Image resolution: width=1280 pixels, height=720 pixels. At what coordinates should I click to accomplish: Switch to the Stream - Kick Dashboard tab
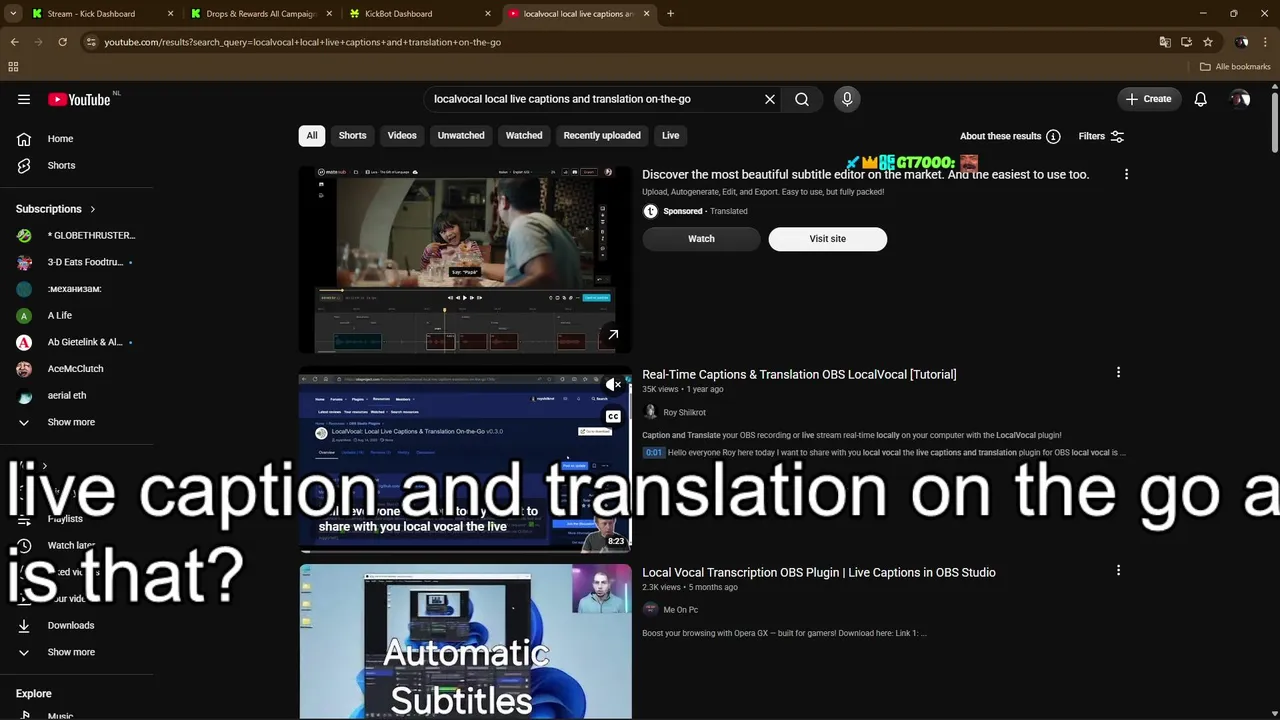point(100,14)
